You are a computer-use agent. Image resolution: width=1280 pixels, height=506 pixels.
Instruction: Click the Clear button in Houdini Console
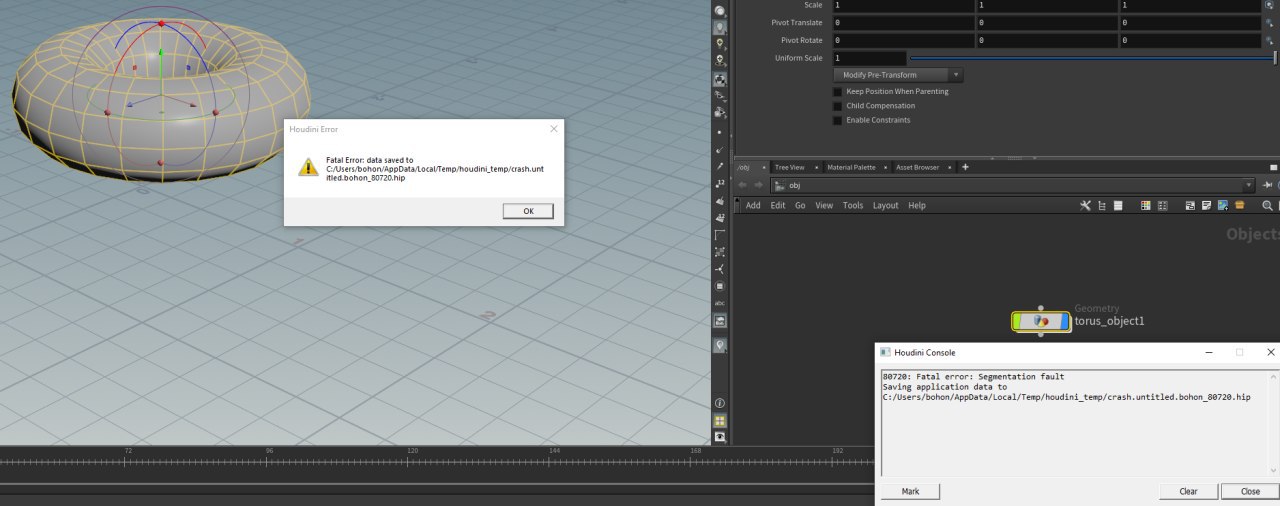[1189, 491]
